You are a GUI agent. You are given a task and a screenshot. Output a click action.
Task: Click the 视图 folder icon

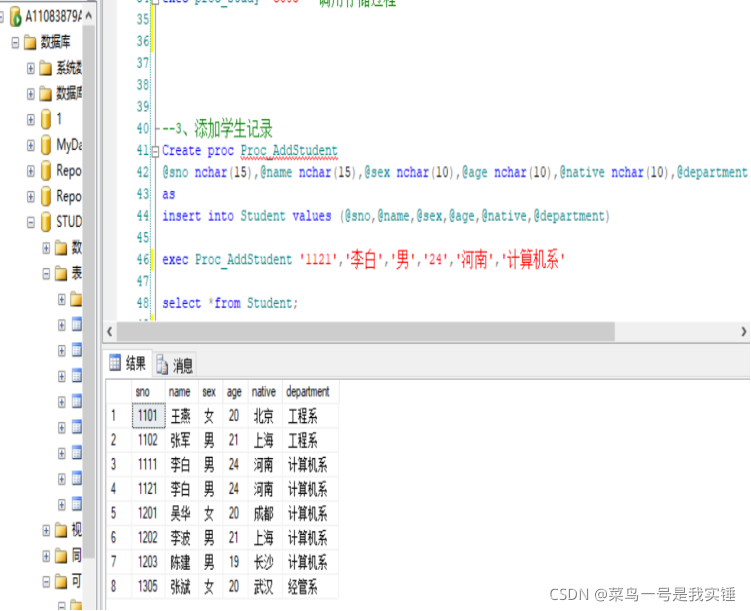click(x=61, y=530)
